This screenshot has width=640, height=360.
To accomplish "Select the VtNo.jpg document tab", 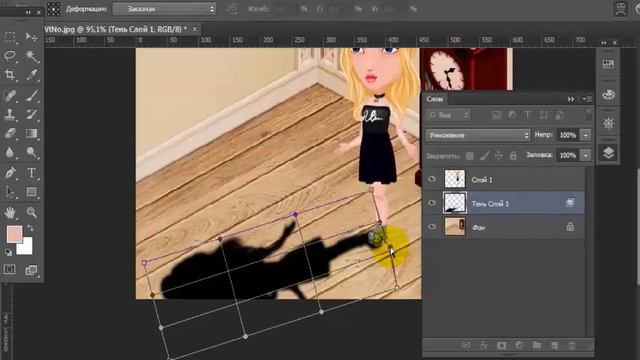I will pyautogui.click(x=116, y=29).
